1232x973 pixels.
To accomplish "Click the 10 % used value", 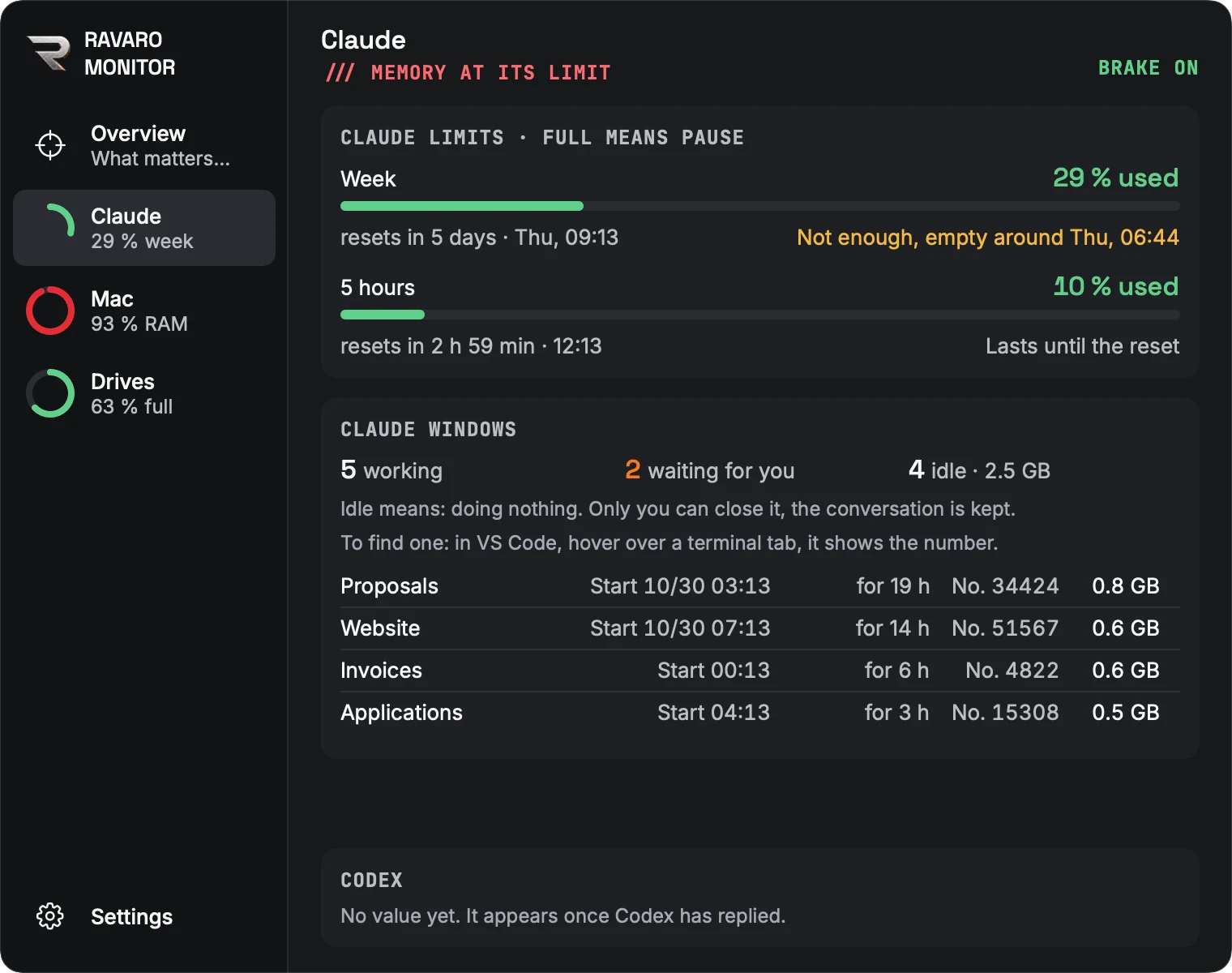I will (1115, 286).
